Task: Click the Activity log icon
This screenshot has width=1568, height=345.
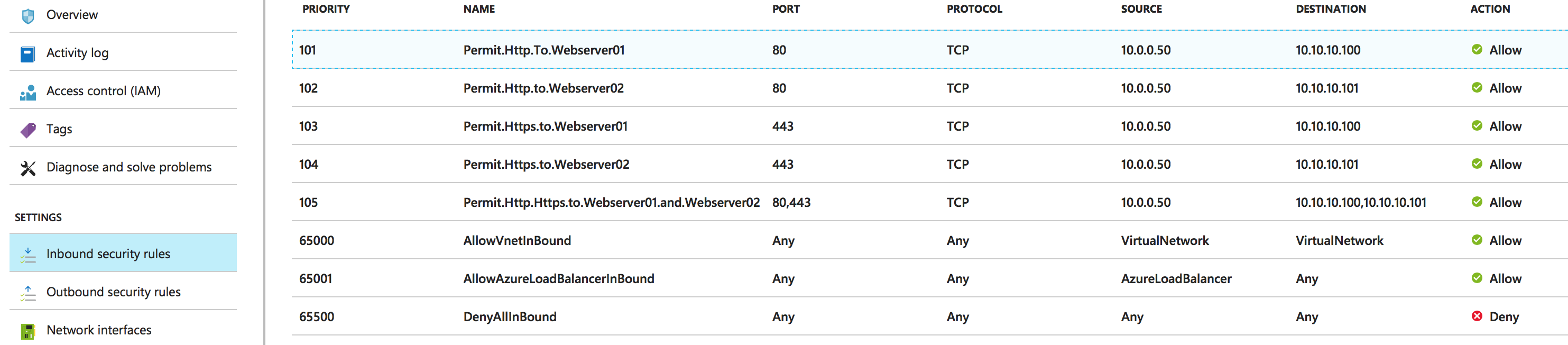Action: [x=28, y=53]
